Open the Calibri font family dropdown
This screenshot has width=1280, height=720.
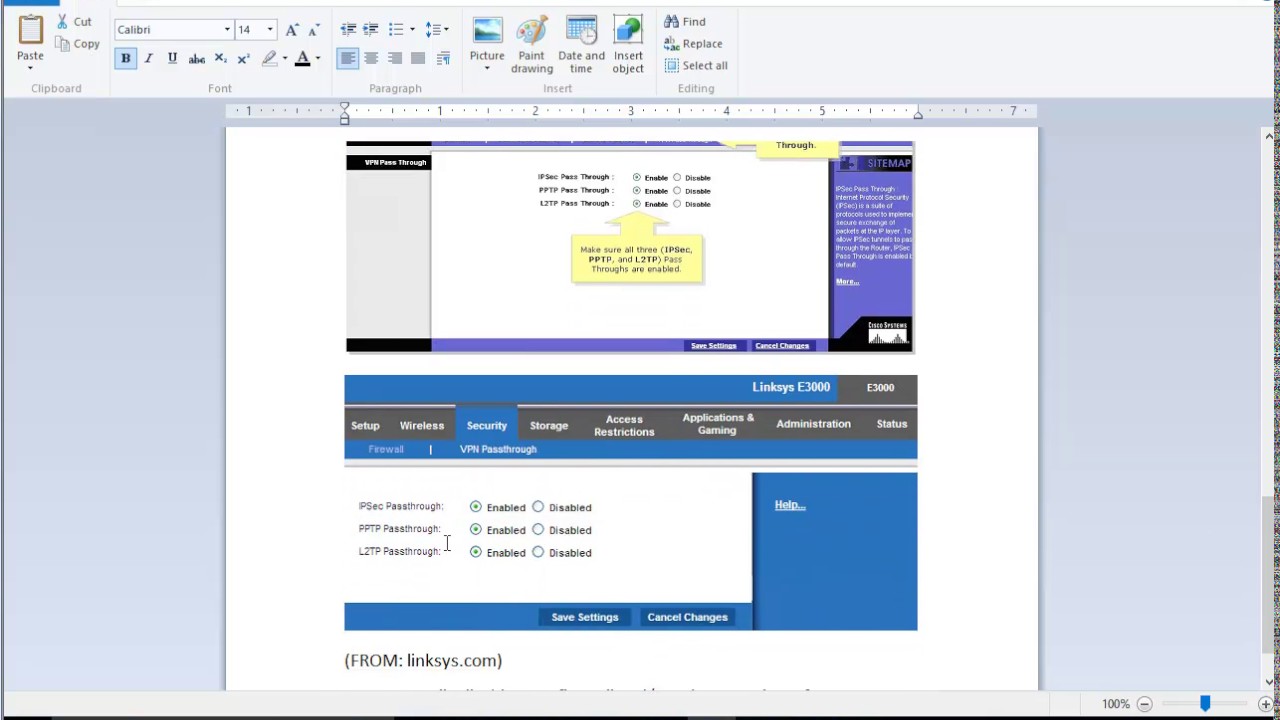pyautogui.click(x=227, y=30)
